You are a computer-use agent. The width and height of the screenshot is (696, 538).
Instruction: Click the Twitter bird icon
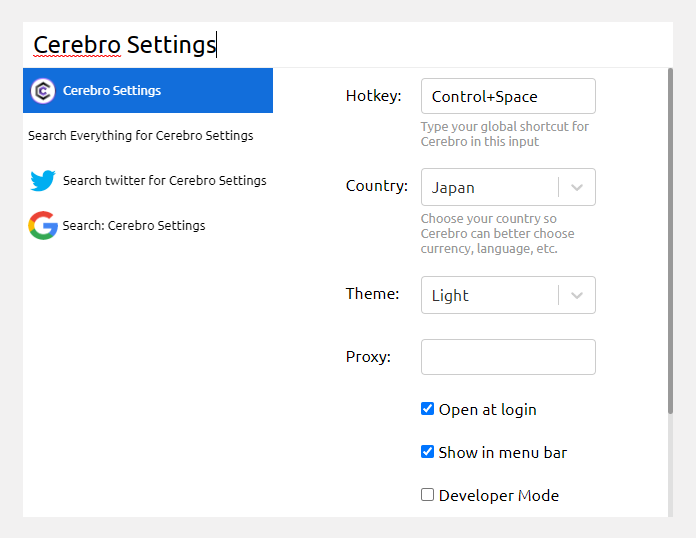pos(43,180)
